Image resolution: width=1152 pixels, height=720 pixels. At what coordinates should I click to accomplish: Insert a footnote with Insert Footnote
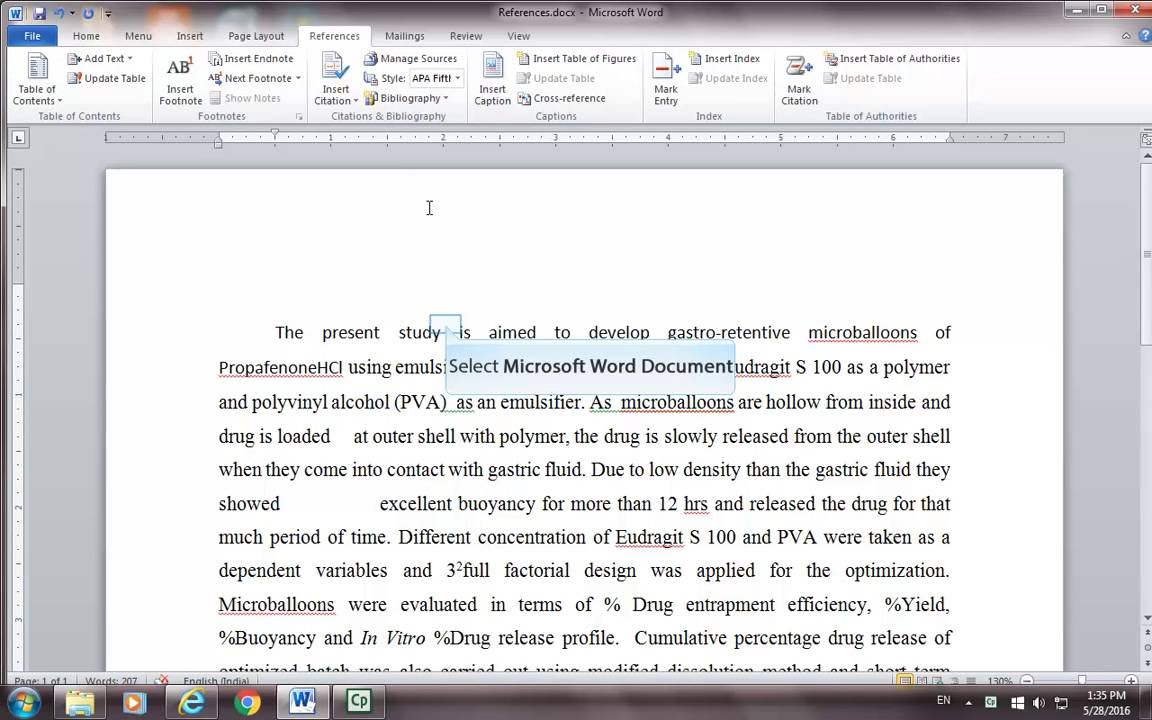180,79
